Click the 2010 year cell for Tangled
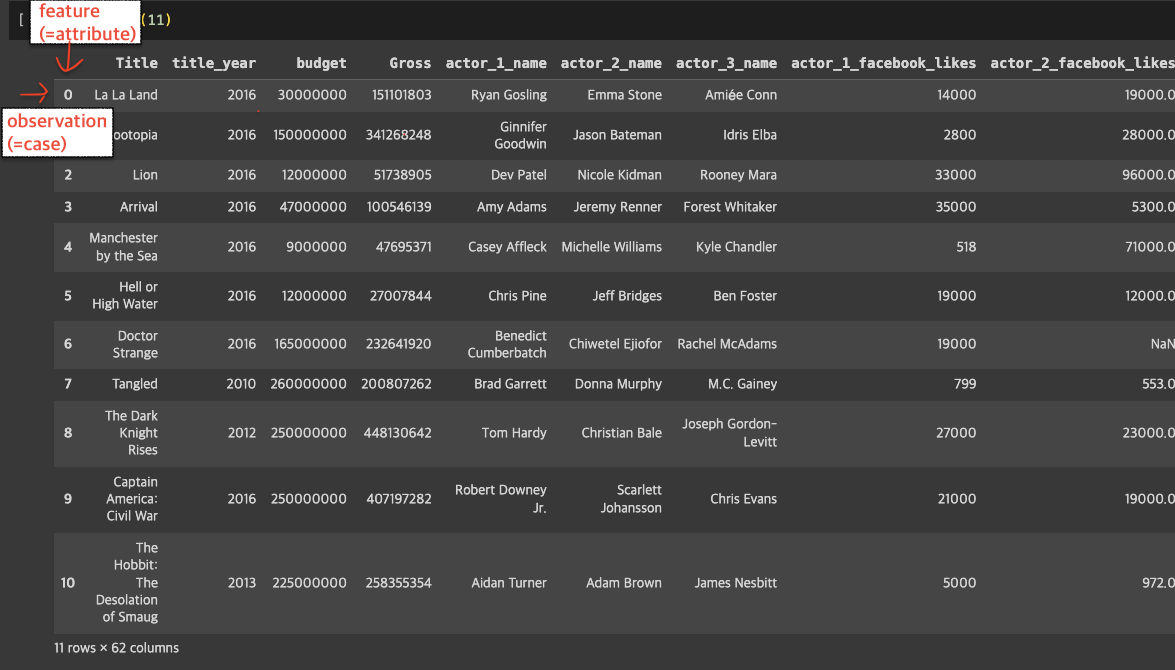The image size is (1175, 670). coord(241,384)
